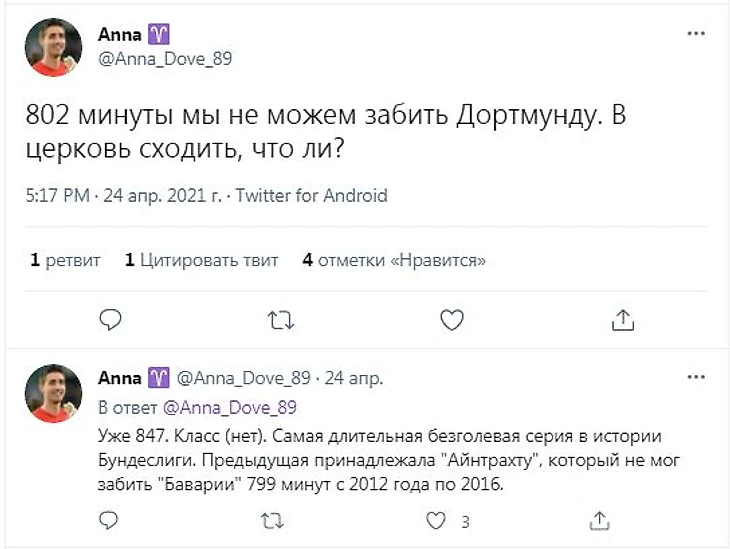The height and width of the screenshot is (549, 730).
Task: Like the reply tweet with 3 likes
Action: 435,520
